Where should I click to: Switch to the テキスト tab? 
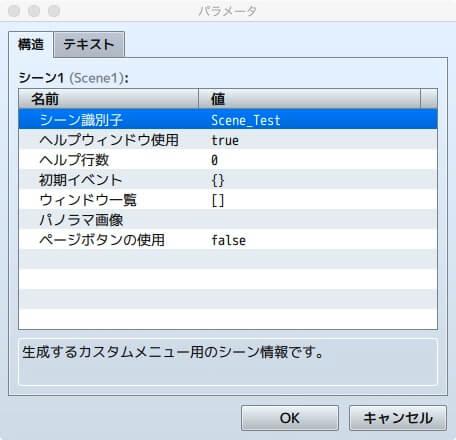click(x=89, y=44)
